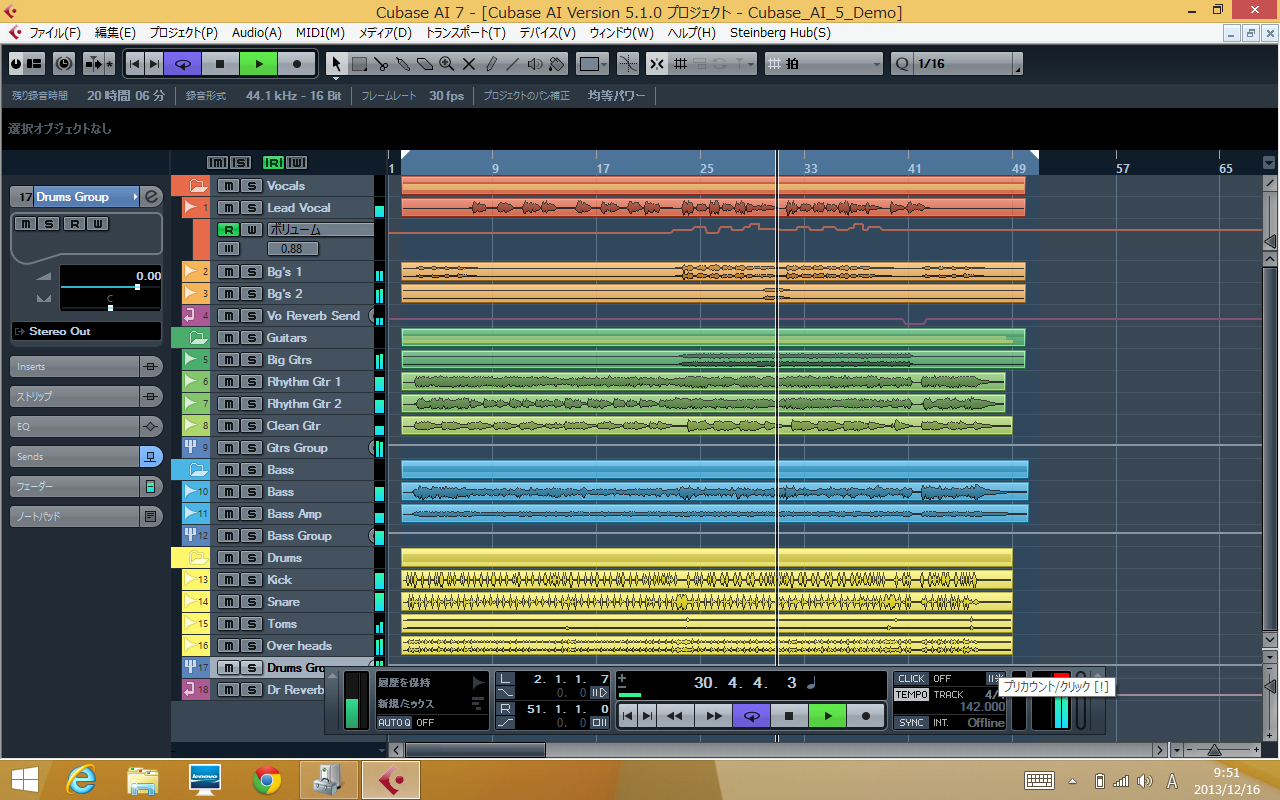Screen dimensions: 1280x800
Task: Click the SYNC button in transport
Action: click(912, 722)
